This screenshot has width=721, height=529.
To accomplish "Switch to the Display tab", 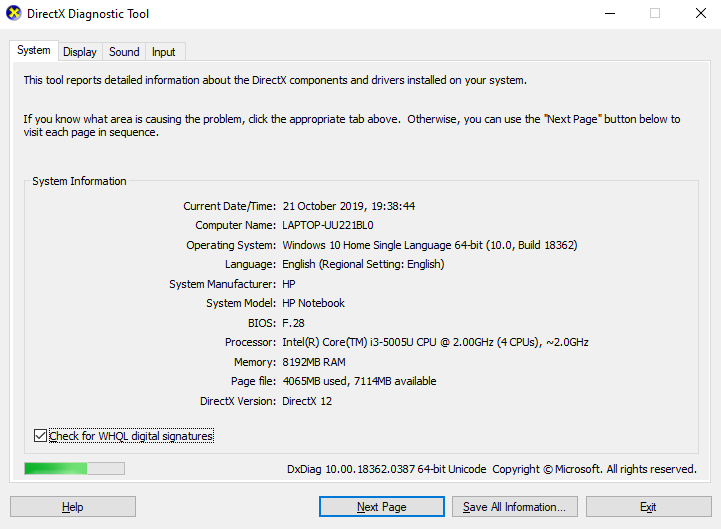I will coord(80,52).
